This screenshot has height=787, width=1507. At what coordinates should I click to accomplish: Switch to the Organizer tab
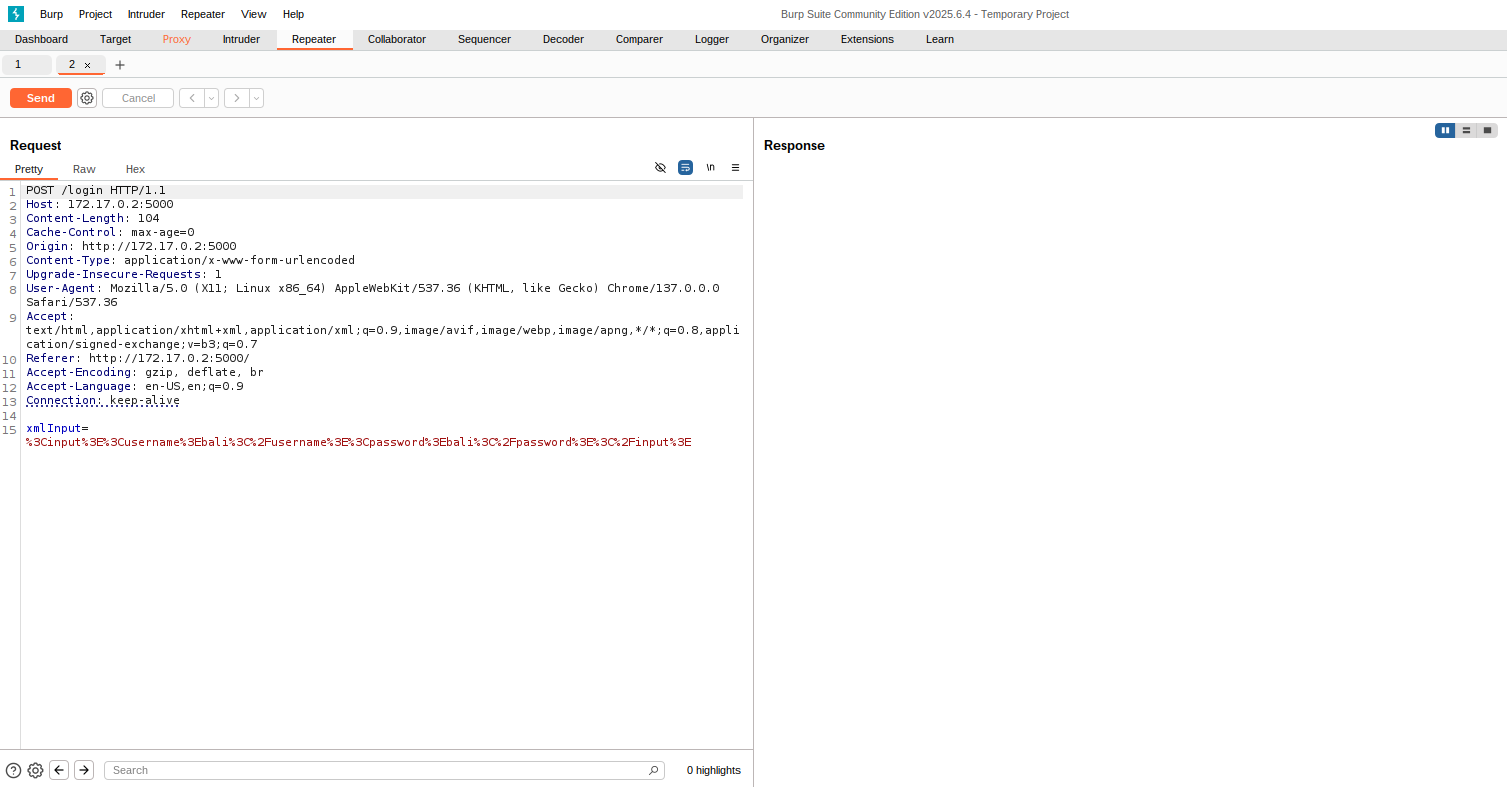pyautogui.click(x=785, y=39)
